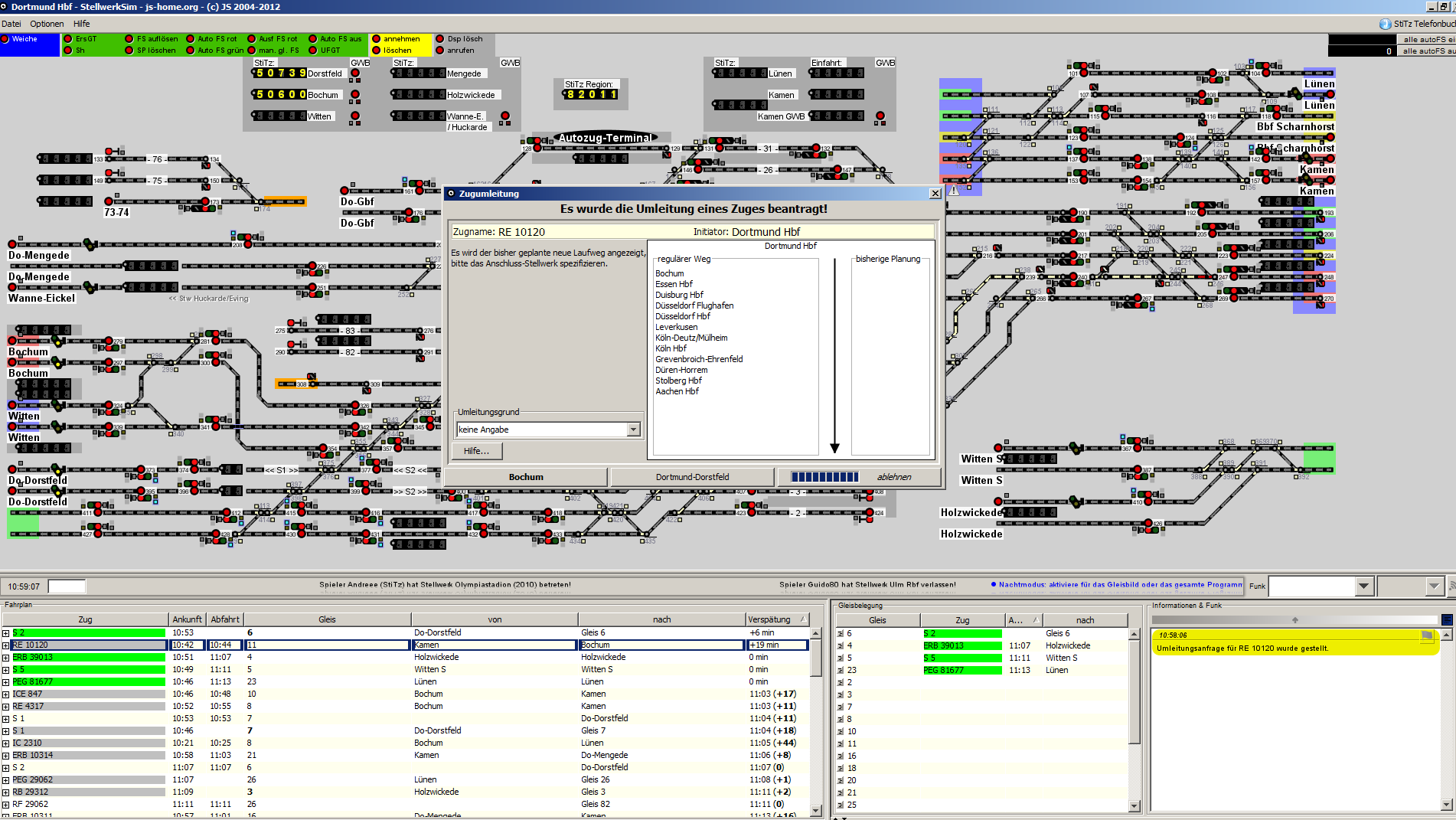Select the Weiche mode radio button
The height and width of the screenshot is (820, 1456).
(6, 39)
